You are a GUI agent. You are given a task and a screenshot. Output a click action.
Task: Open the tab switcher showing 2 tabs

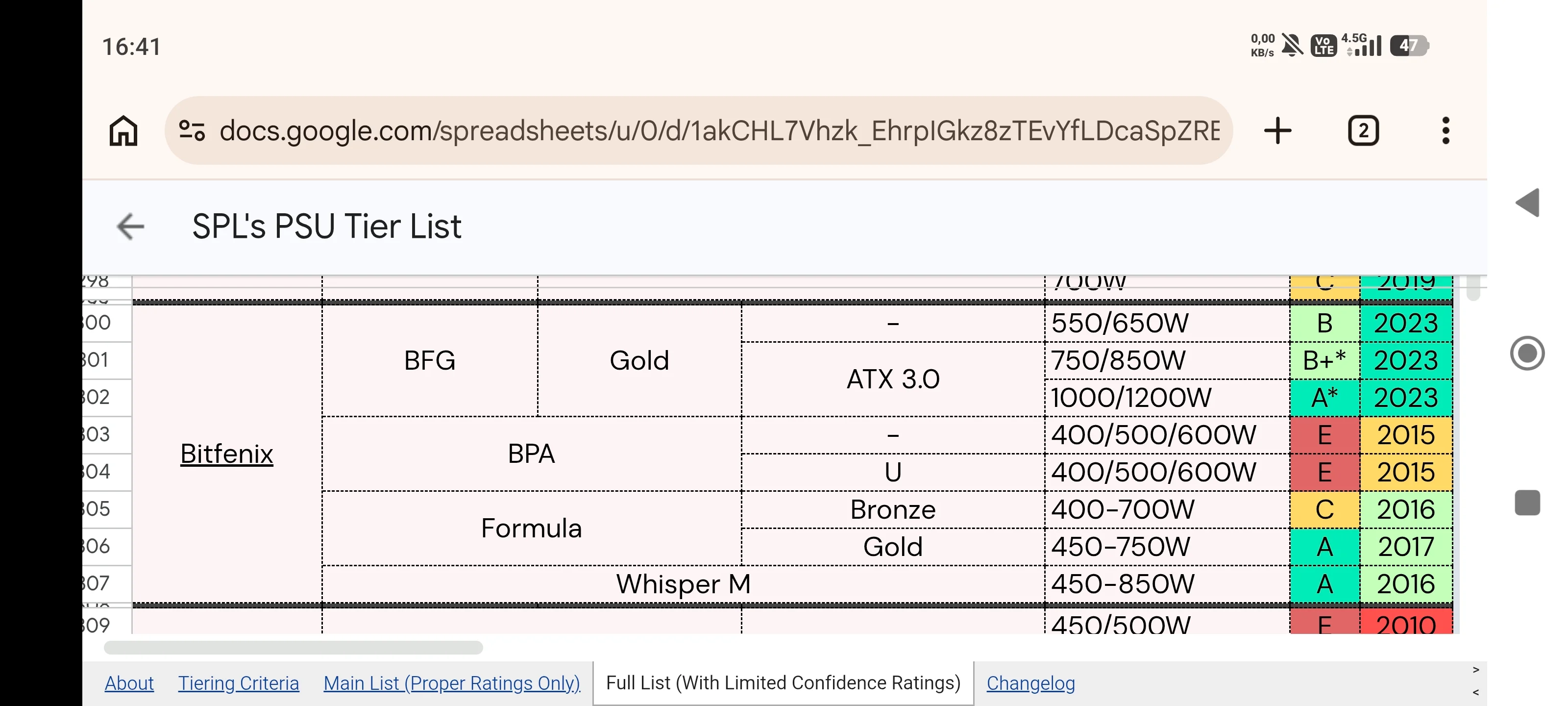(x=1364, y=130)
